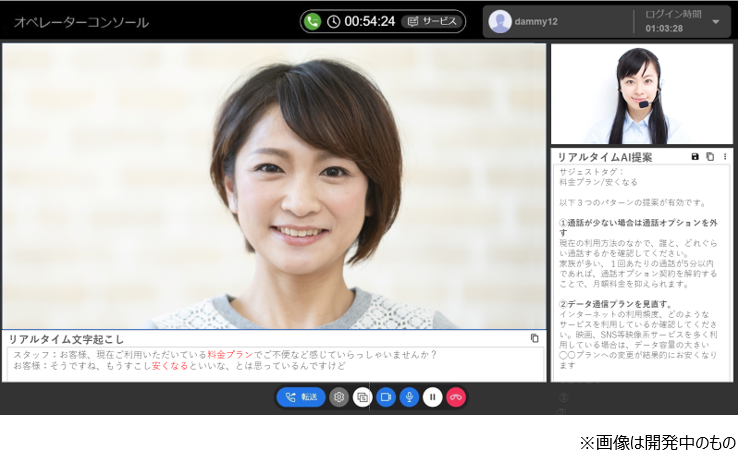Click the 00:54:24 call duration

tap(369, 22)
